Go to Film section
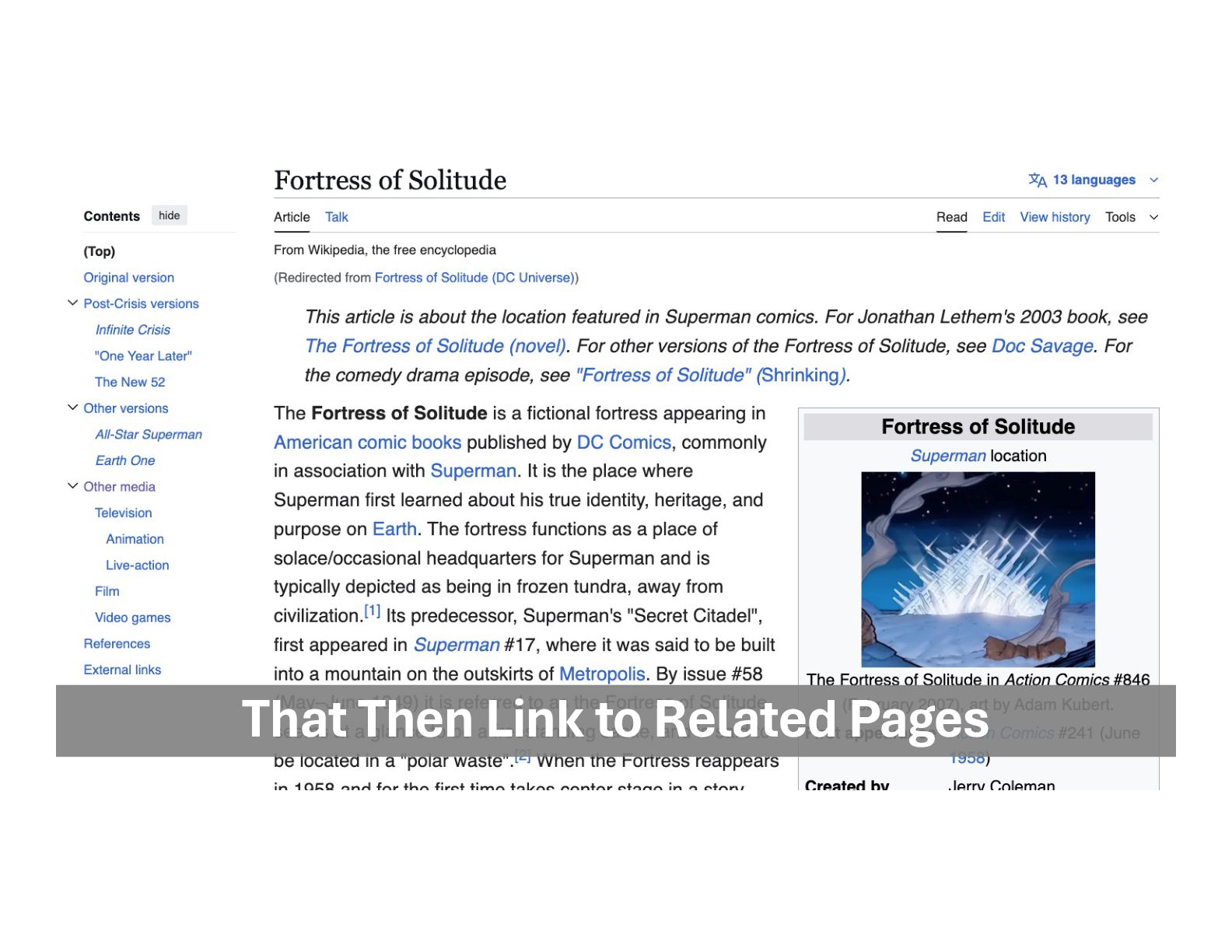 (x=107, y=591)
